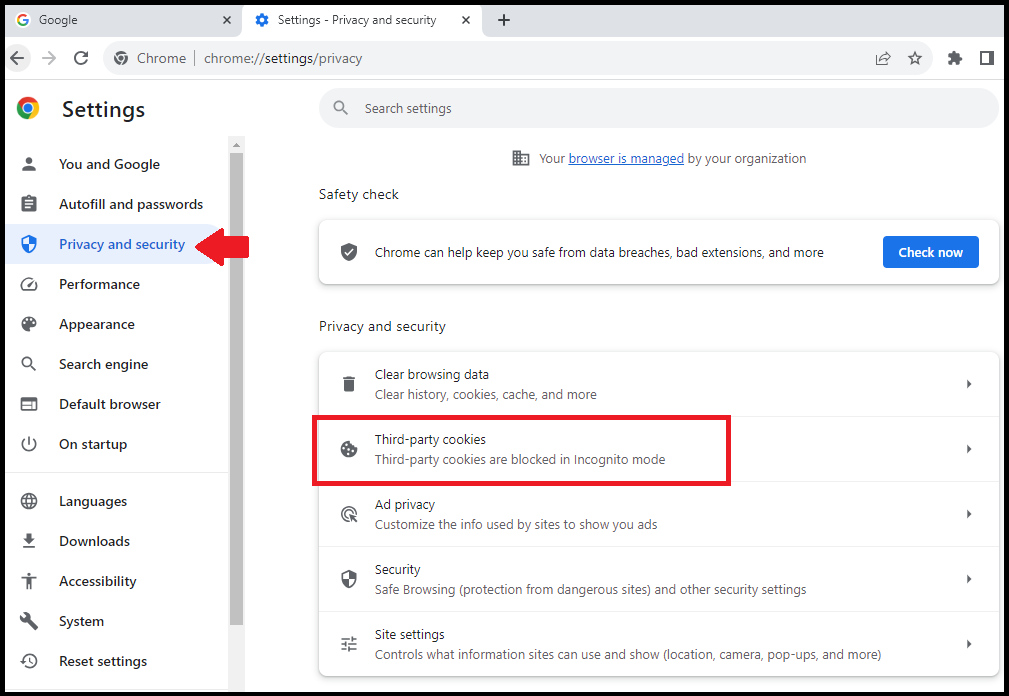This screenshot has width=1009, height=696.
Task: Bookmark this page with star icon
Action: 915,58
